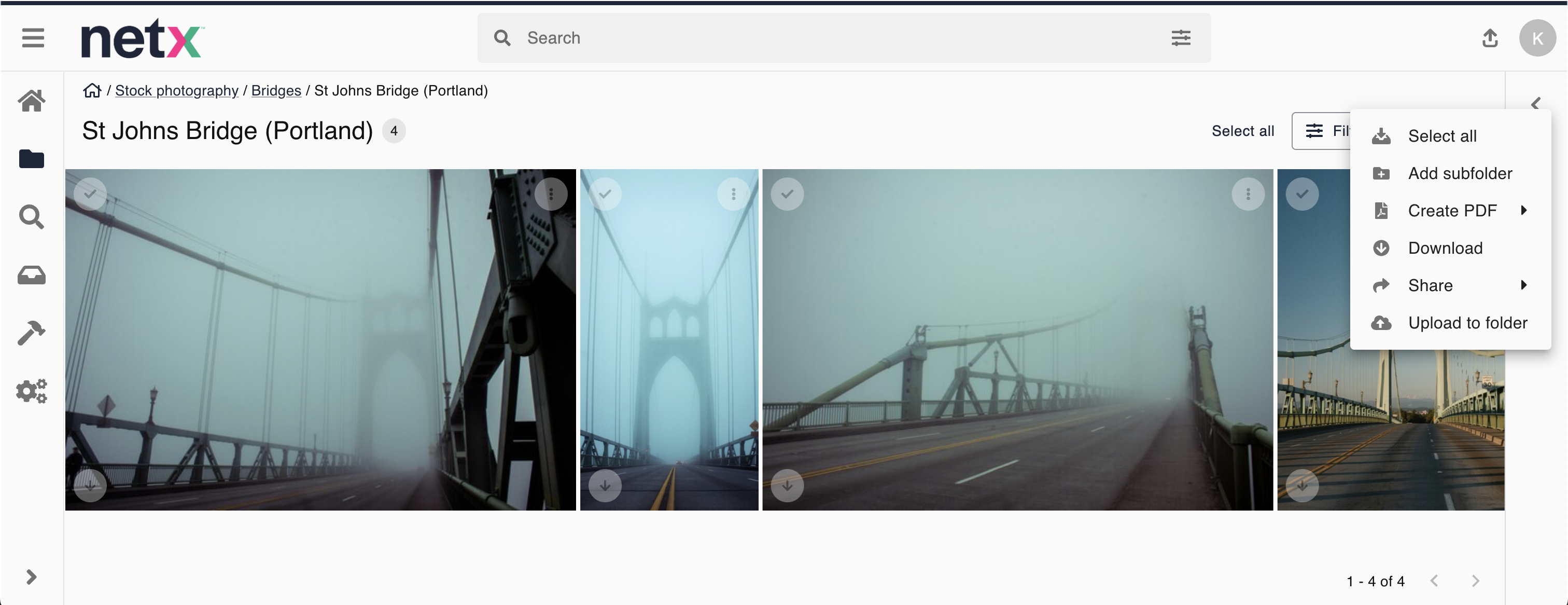The image size is (1568, 605).
Task: Go to Home in left sidebar
Action: 32,101
